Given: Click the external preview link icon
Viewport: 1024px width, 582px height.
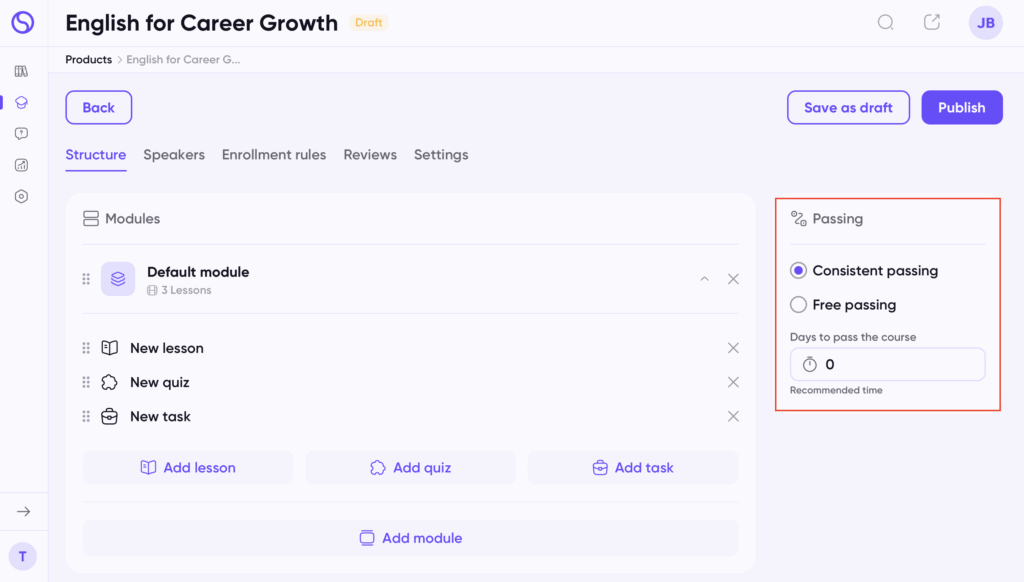Looking at the screenshot, I should 932,22.
